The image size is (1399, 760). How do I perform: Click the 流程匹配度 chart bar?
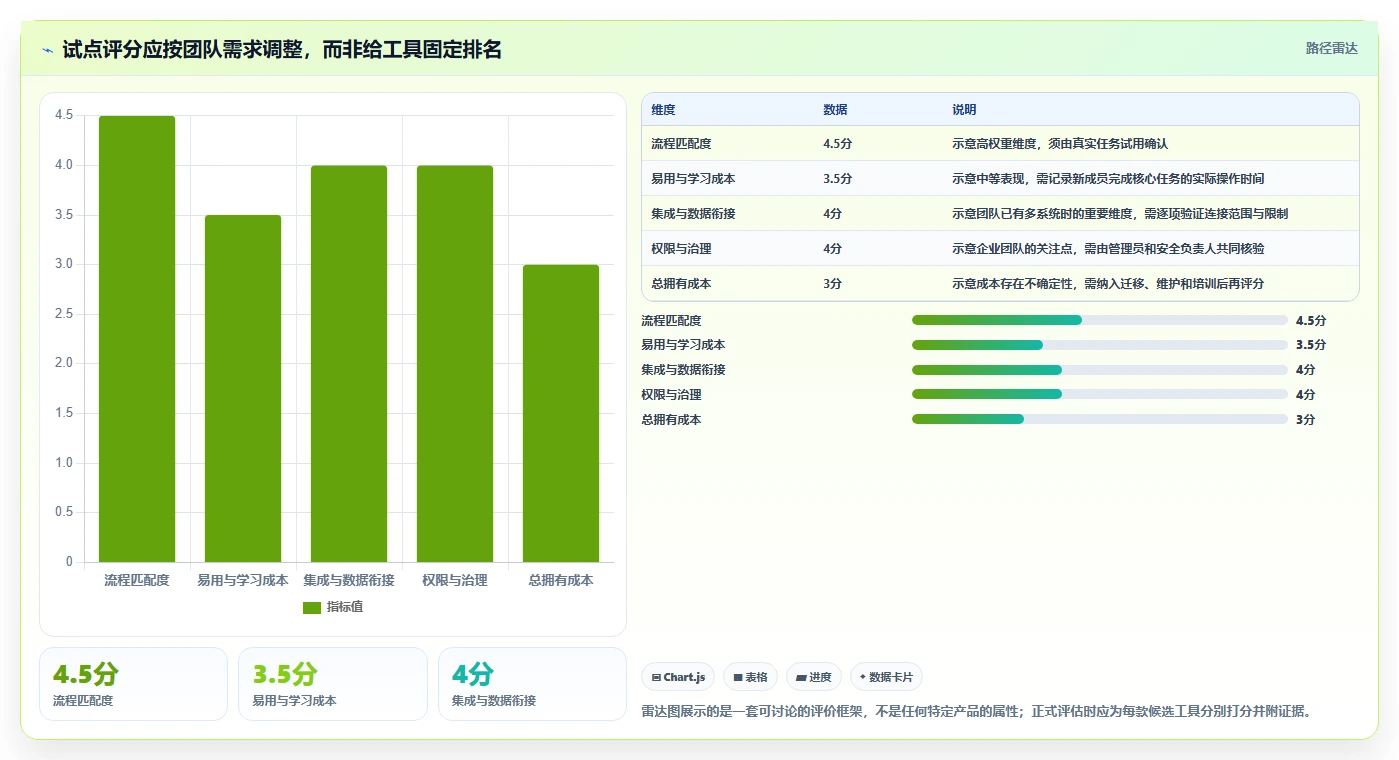tap(137, 339)
